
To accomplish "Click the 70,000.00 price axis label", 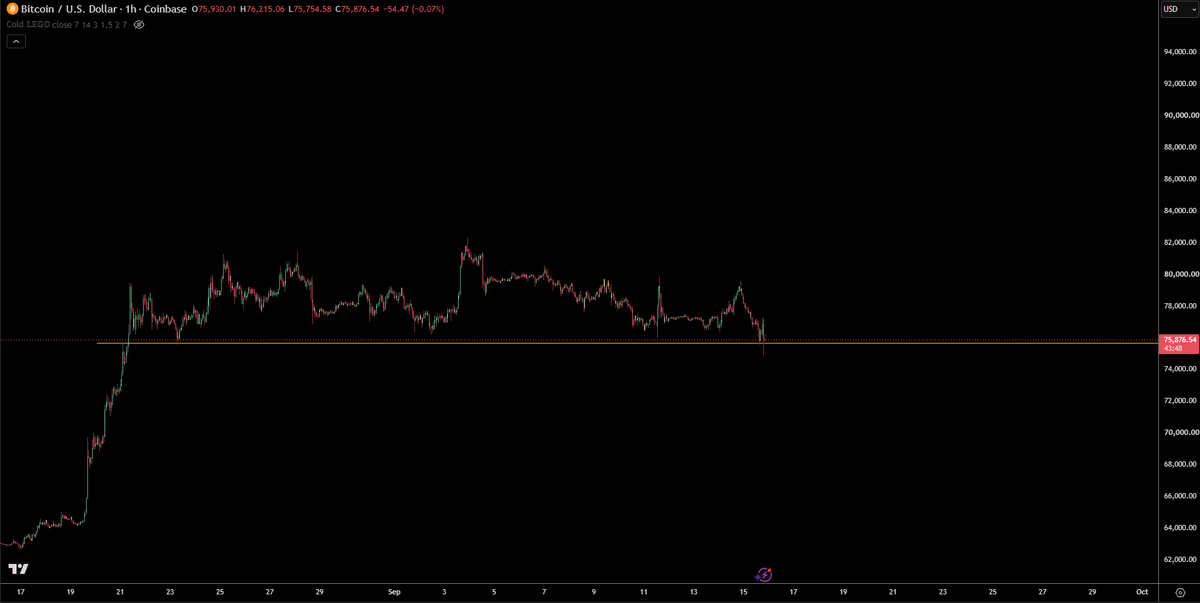I will point(1180,433).
